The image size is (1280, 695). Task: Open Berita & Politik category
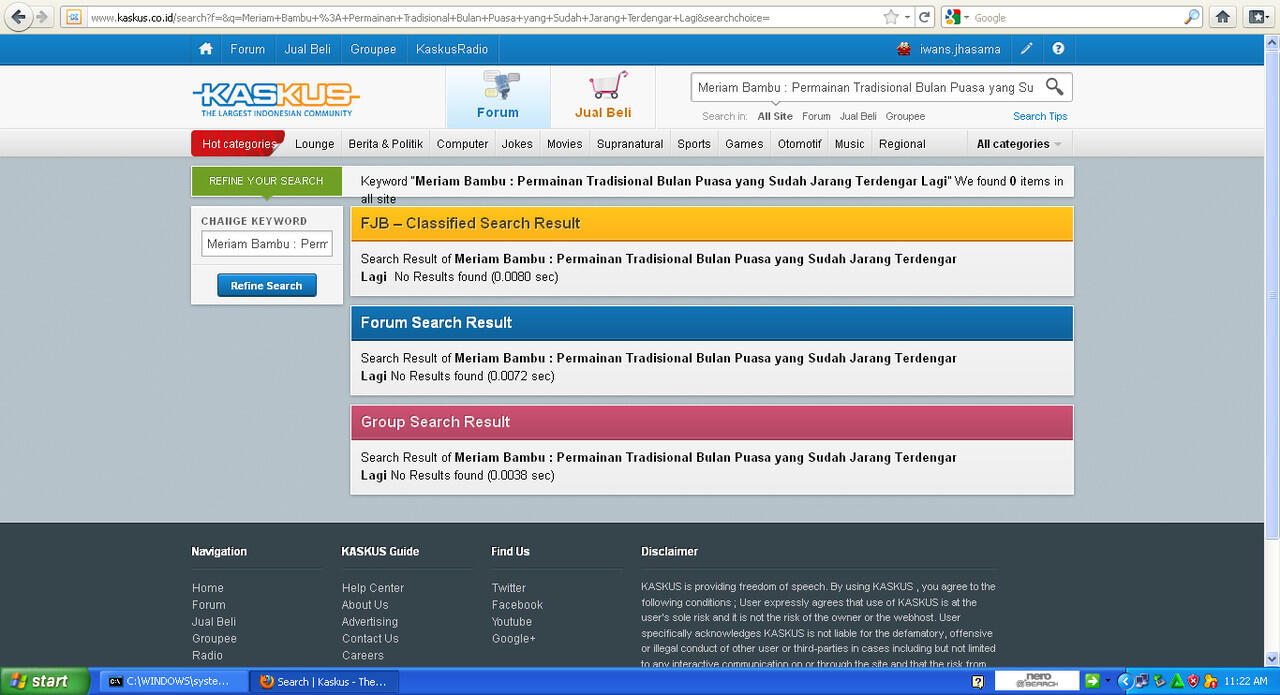pyautogui.click(x=386, y=144)
